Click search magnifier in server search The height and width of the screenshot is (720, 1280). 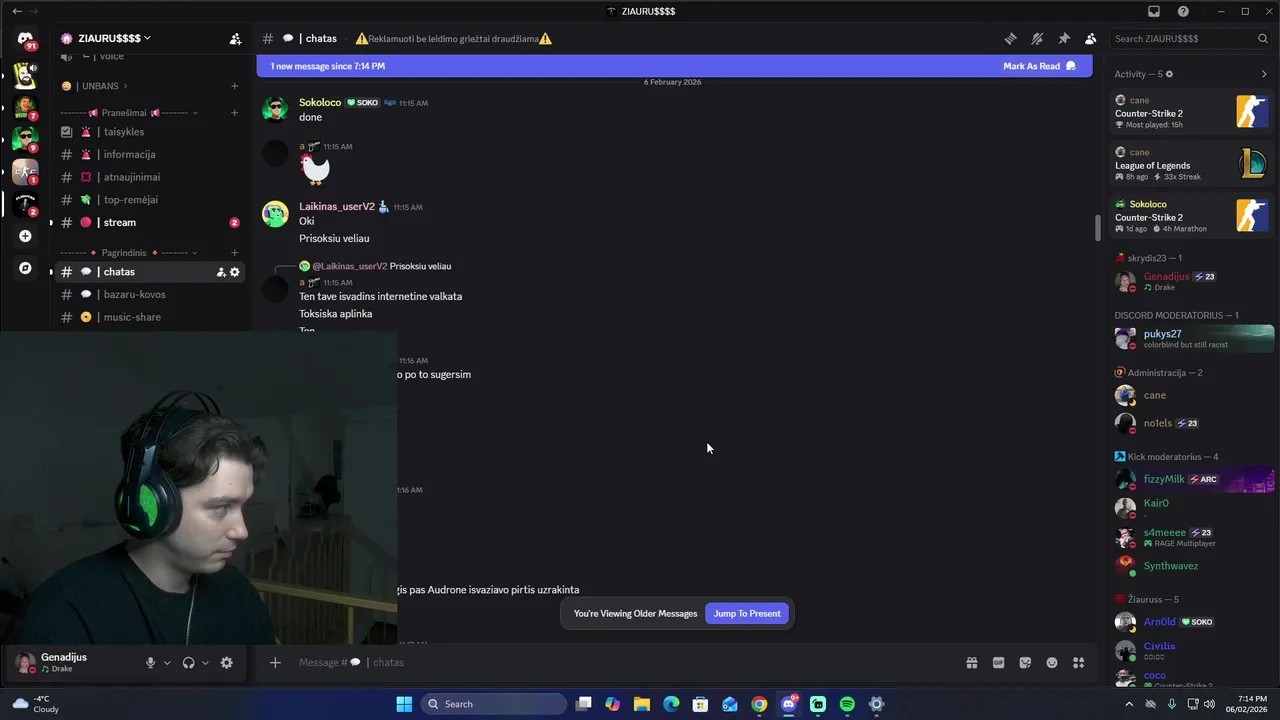click(x=1263, y=39)
